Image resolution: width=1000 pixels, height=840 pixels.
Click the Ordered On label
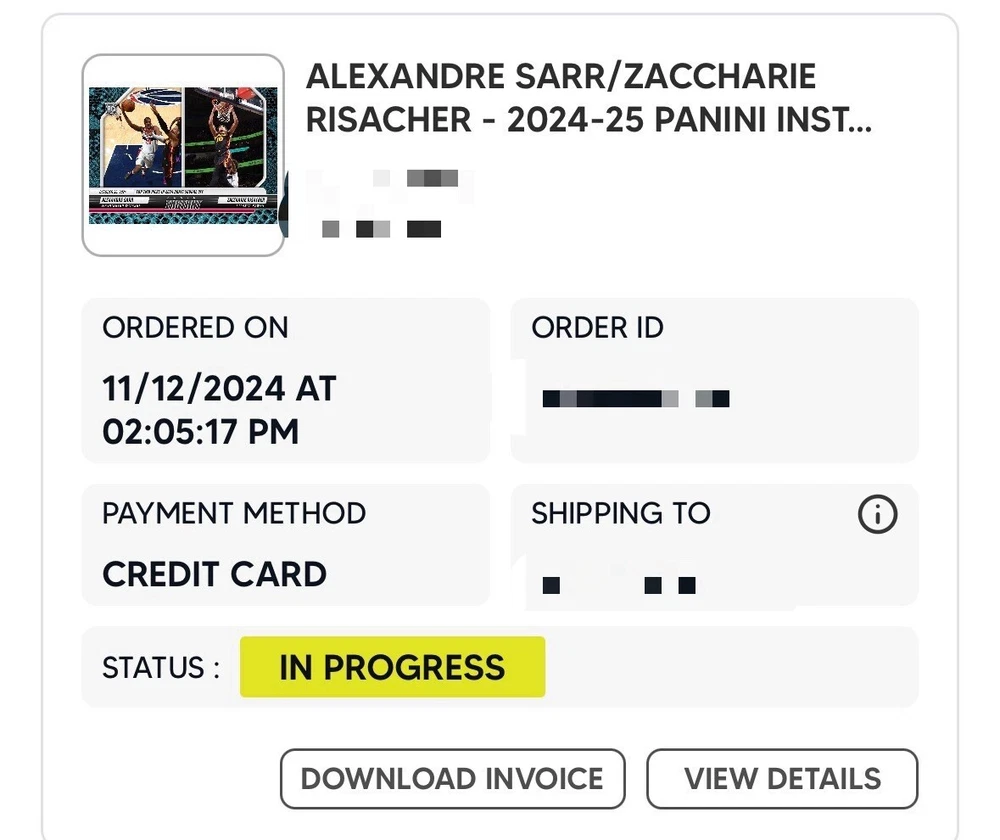click(x=195, y=328)
